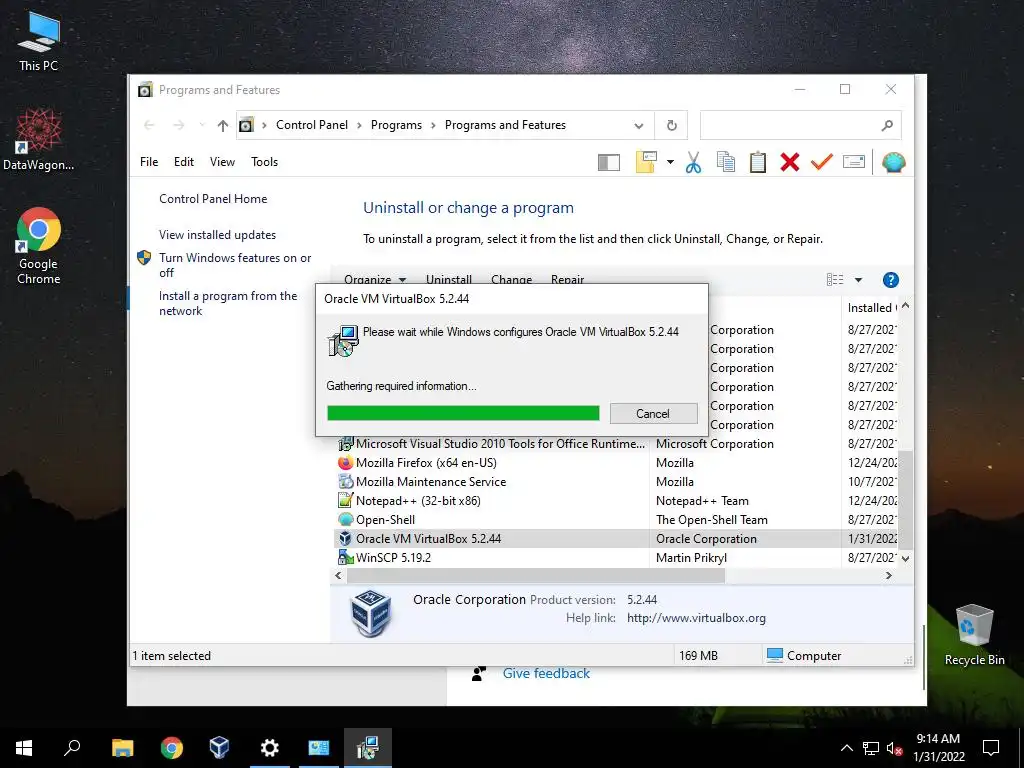
Task: Open the Organize dropdown
Action: [375, 280]
